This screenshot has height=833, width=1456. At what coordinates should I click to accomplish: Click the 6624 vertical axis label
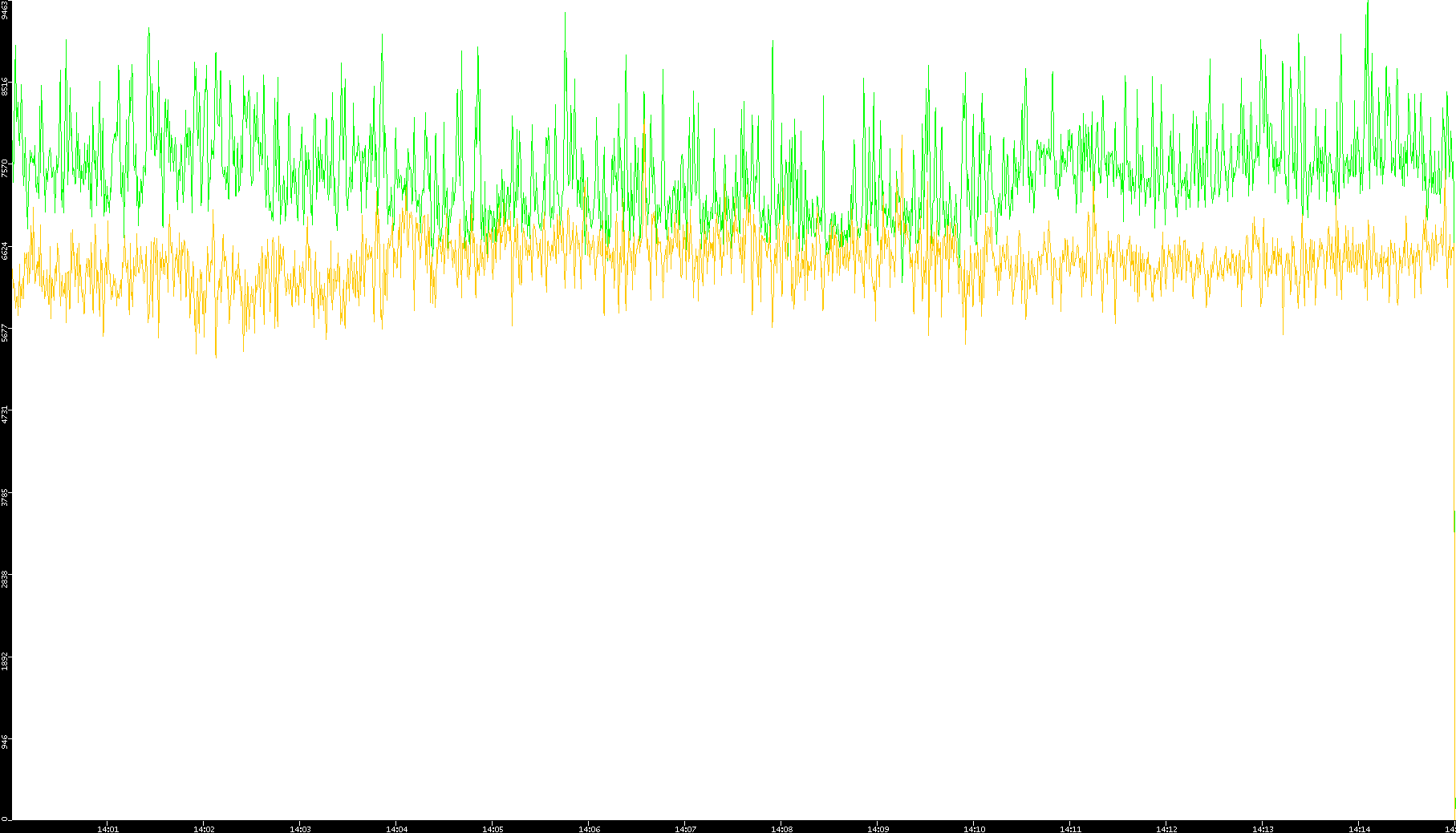pyautogui.click(x=6, y=250)
